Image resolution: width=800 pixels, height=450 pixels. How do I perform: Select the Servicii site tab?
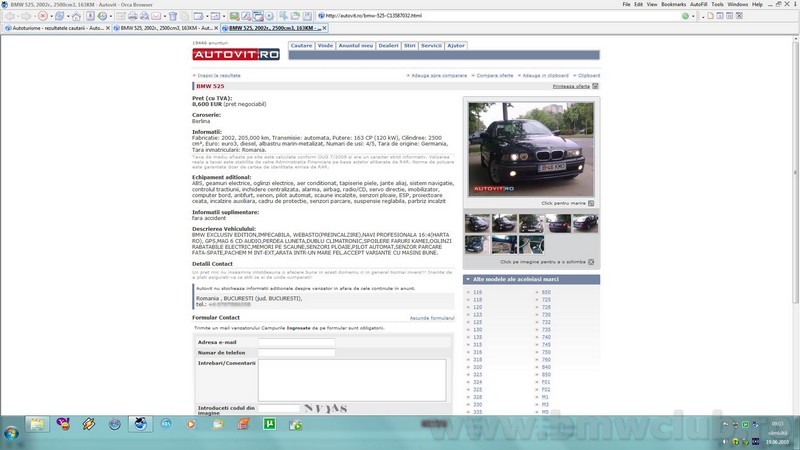click(431, 45)
